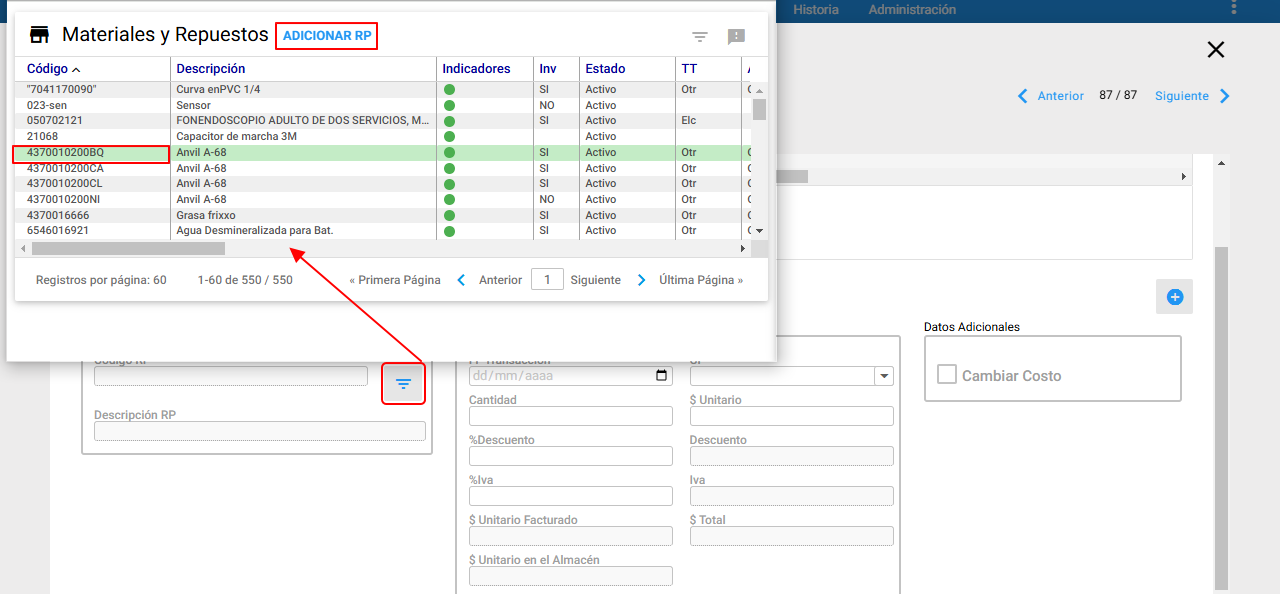Select Agua Desmineralizada para Bat. row
The height and width of the screenshot is (594, 1280).
[383, 231]
